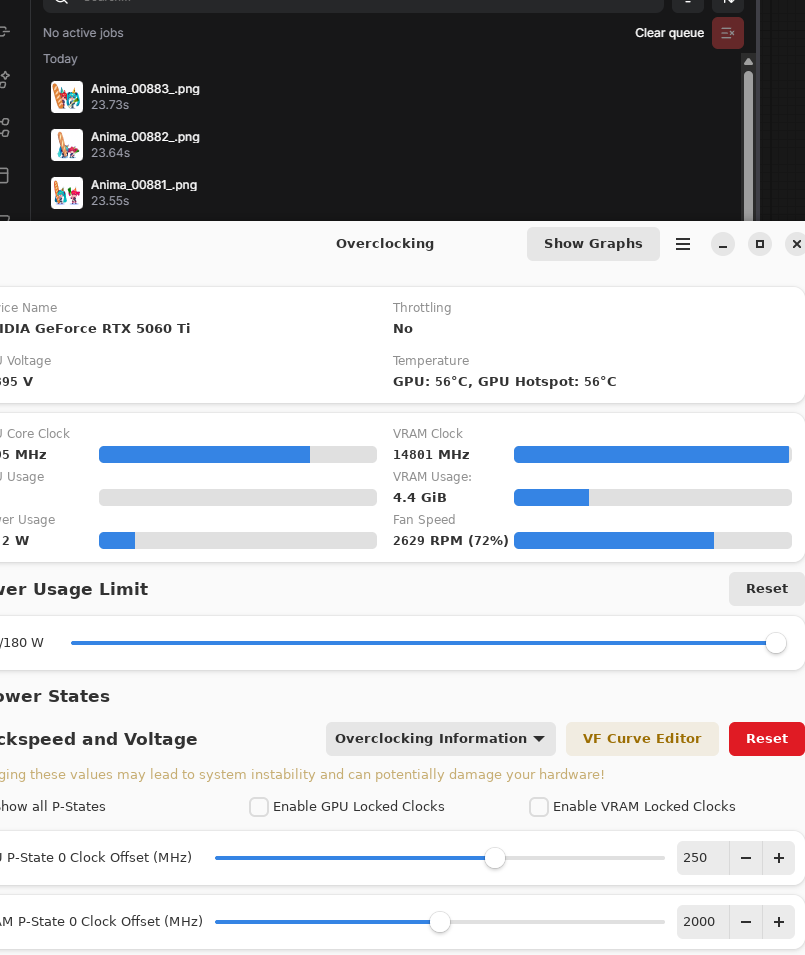Image resolution: width=805 pixels, height=955 pixels.
Task: Click the scrollbar up arrow in the job queue
Action: point(748,62)
